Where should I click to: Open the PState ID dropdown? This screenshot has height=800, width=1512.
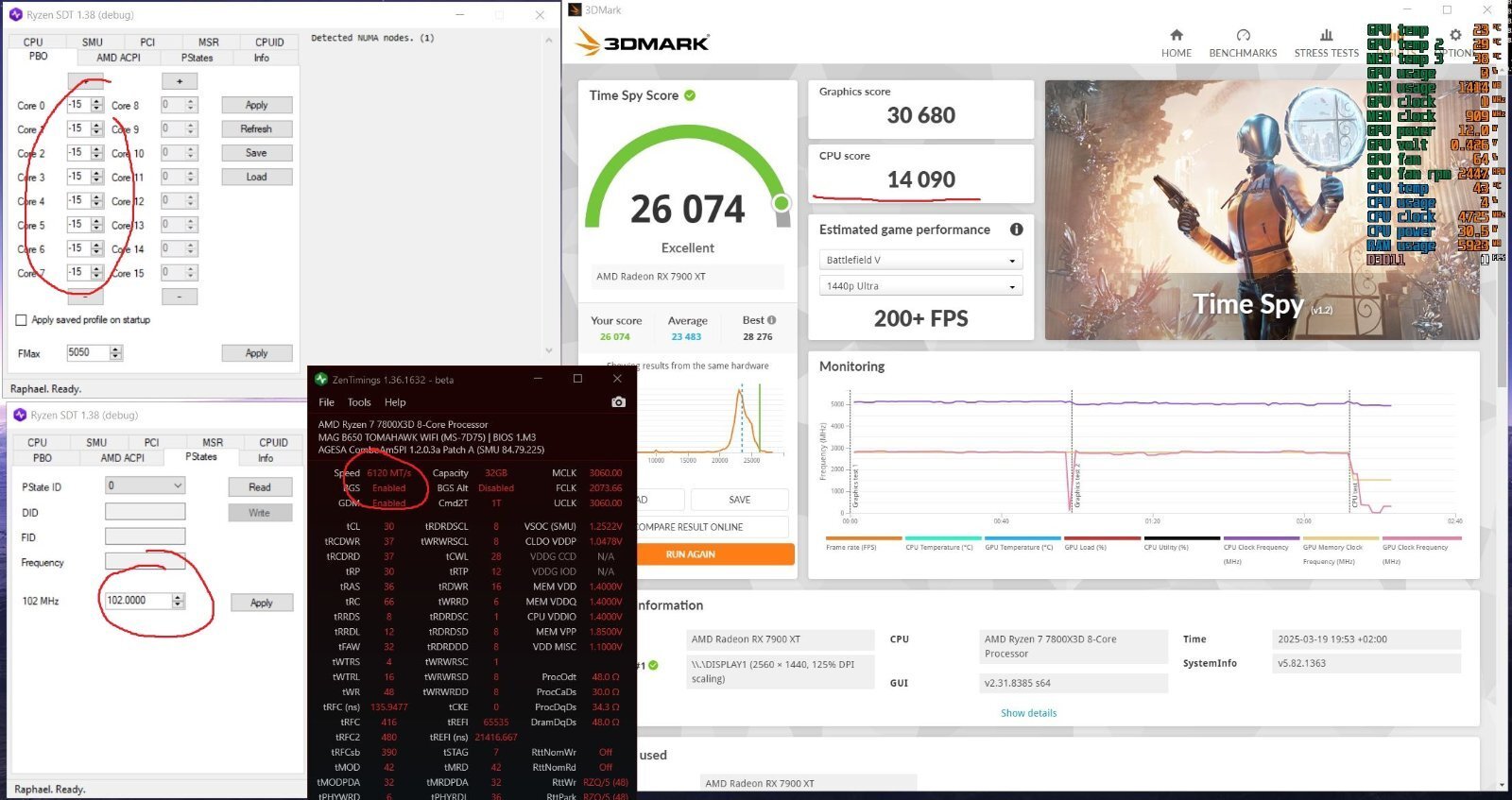pyautogui.click(x=145, y=485)
